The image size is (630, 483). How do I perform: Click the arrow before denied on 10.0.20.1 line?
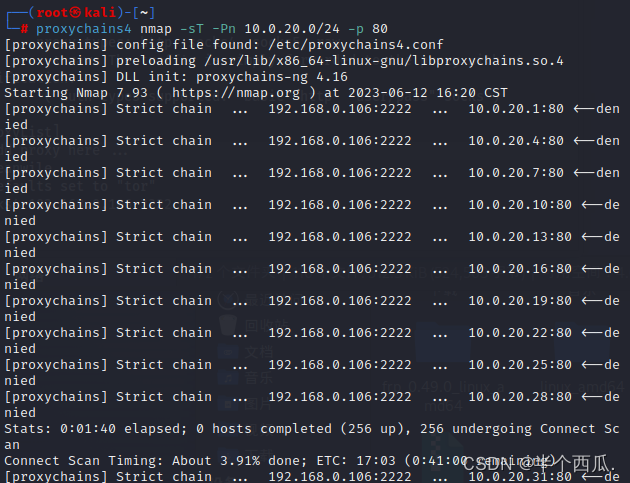click(584, 109)
